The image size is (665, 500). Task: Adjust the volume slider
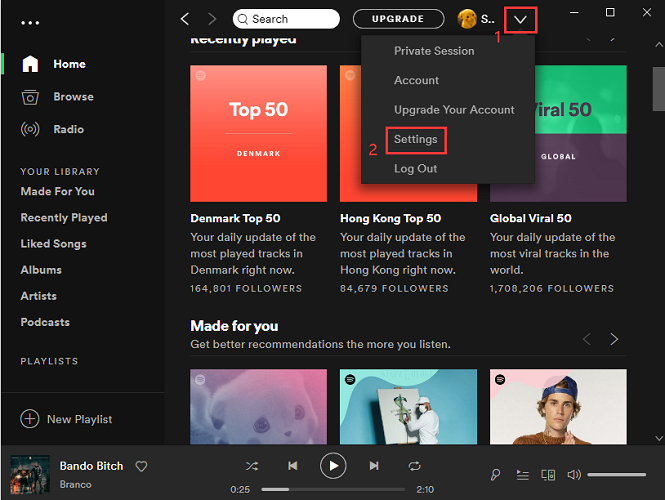pos(617,475)
